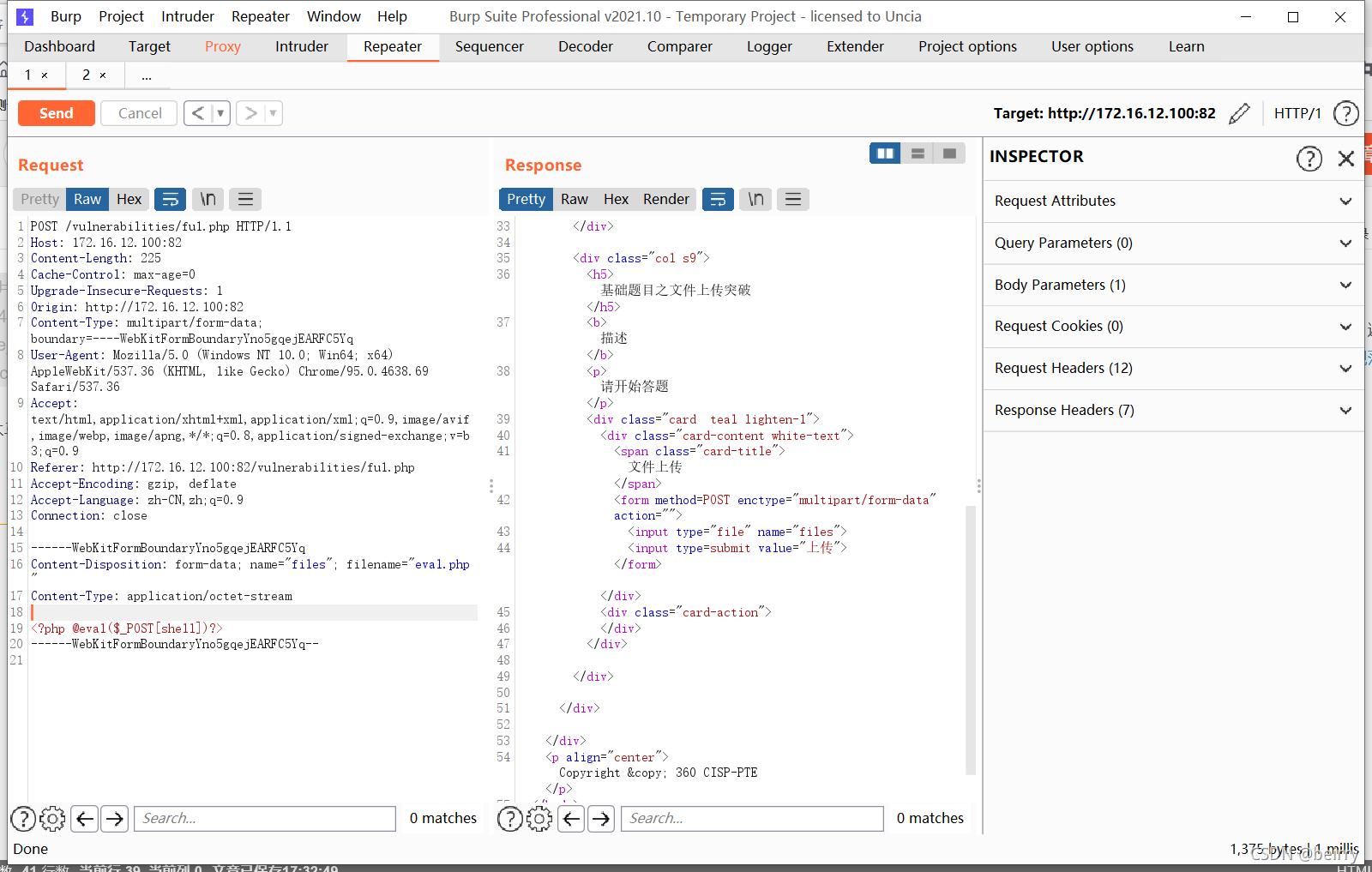Open Response search settings gear
The height and width of the screenshot is (872, 1372).
539,819
